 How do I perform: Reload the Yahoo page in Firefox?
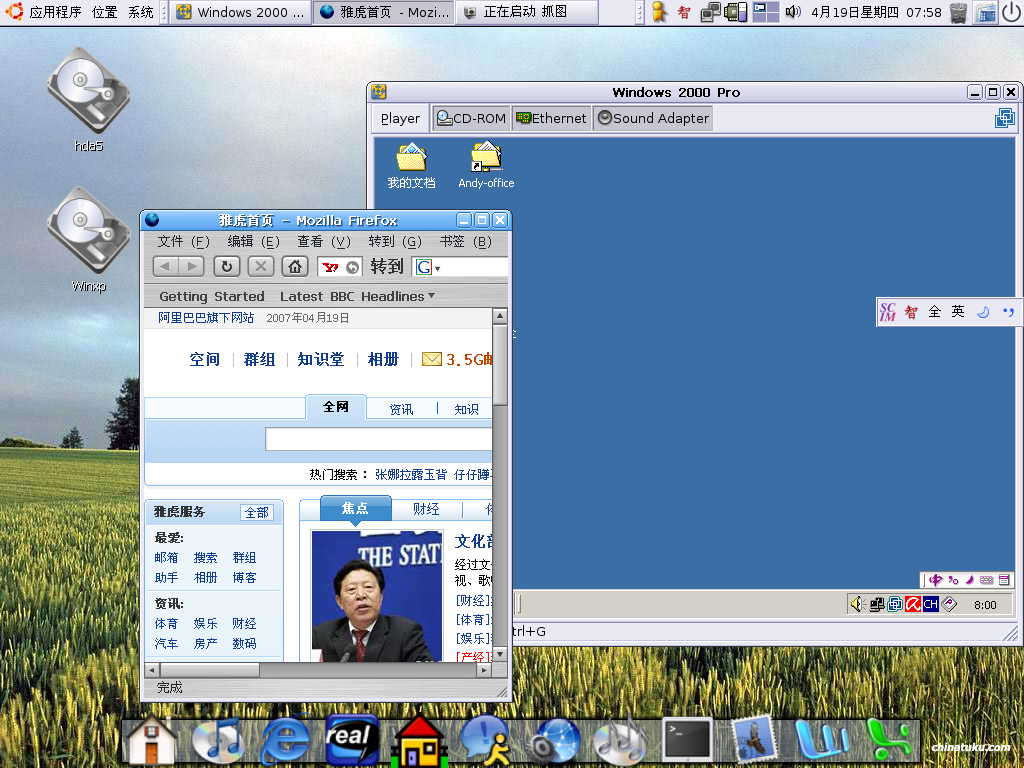tap(227, 266)
